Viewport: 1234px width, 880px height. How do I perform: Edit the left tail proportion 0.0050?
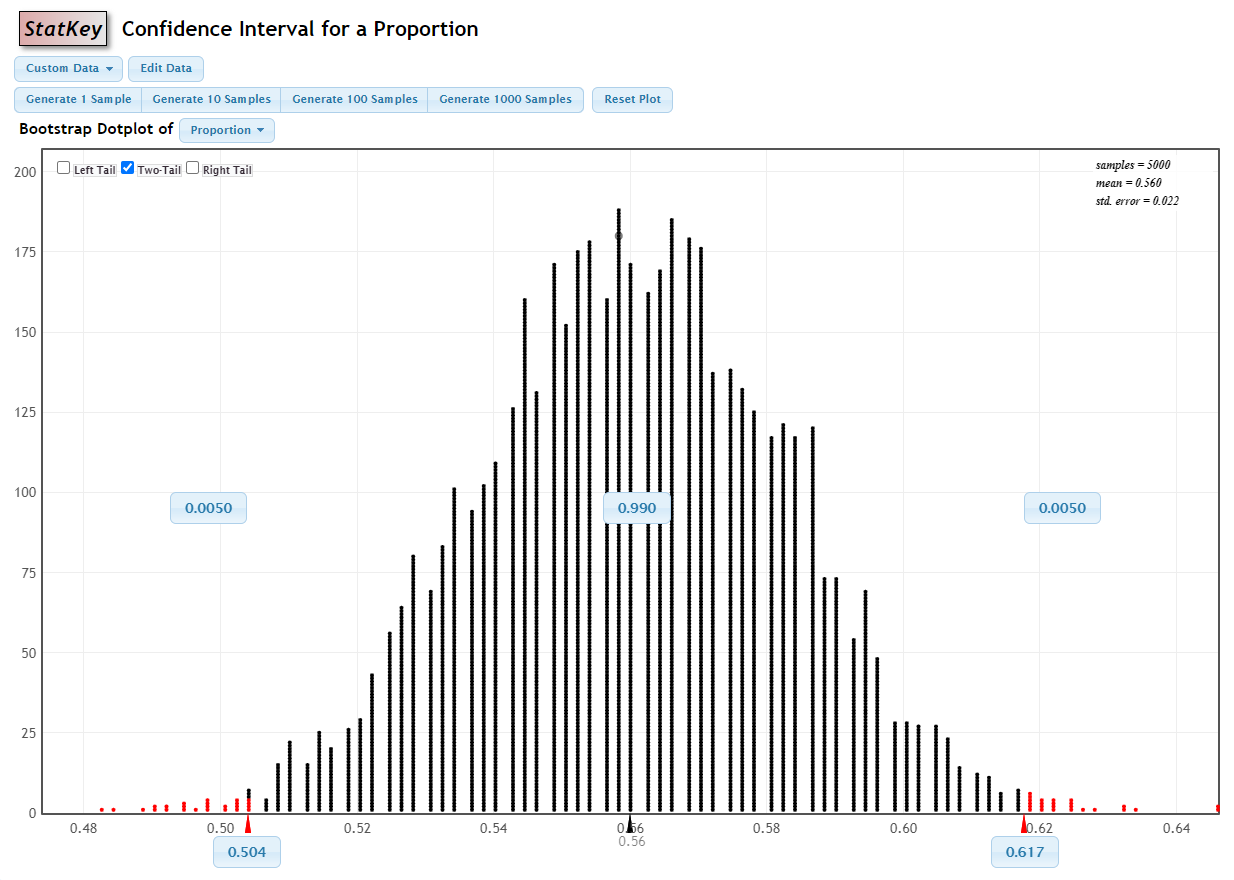pos(208,508)
